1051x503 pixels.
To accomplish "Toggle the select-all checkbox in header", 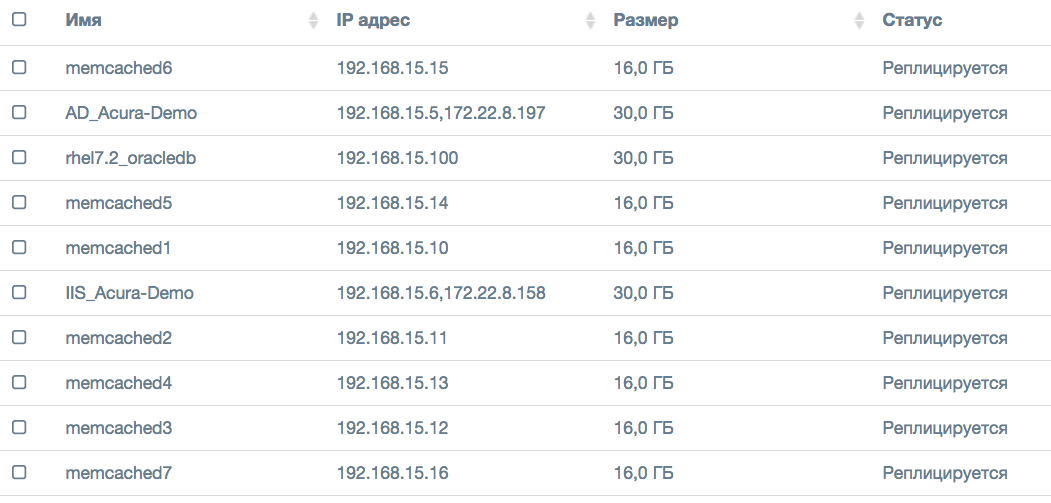I will tap(19, 20).
